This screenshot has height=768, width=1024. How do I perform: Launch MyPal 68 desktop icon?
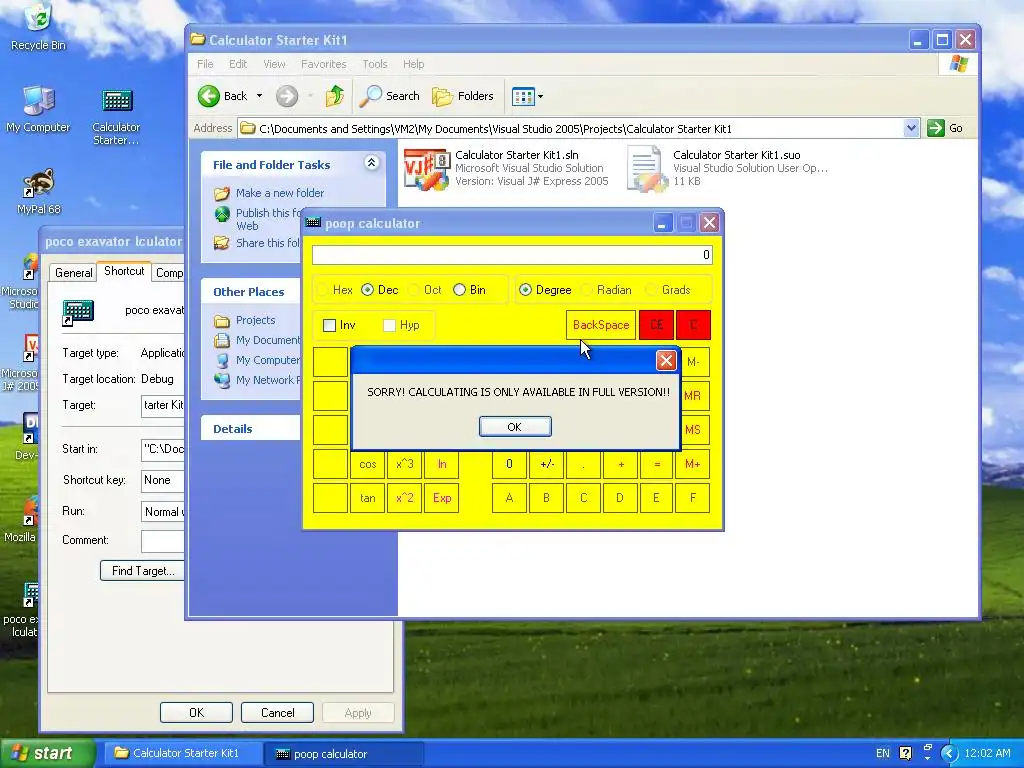pyautogui.click(x=38, y=184)
